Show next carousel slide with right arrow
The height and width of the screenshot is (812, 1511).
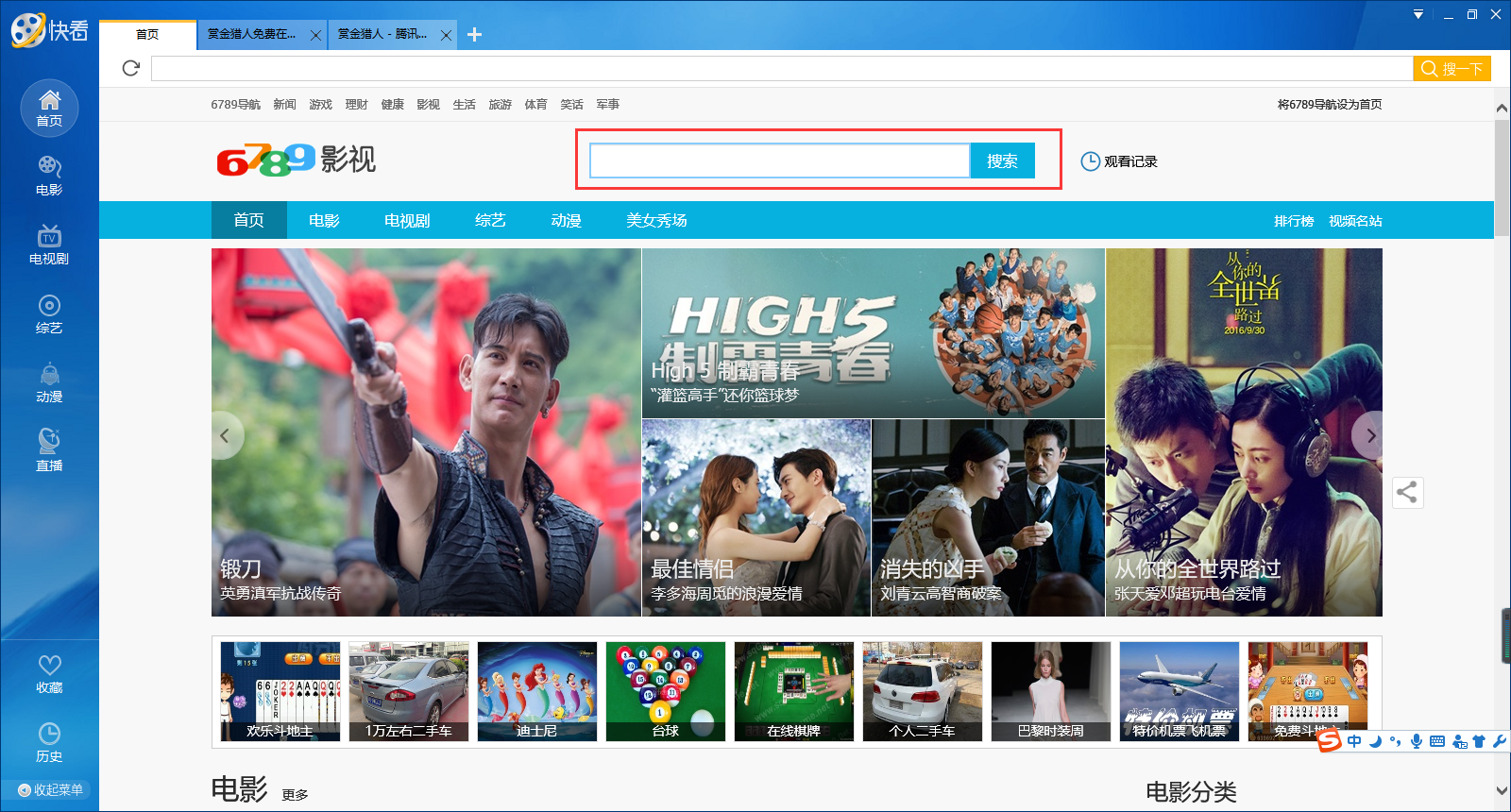(x=1370, y=435)
